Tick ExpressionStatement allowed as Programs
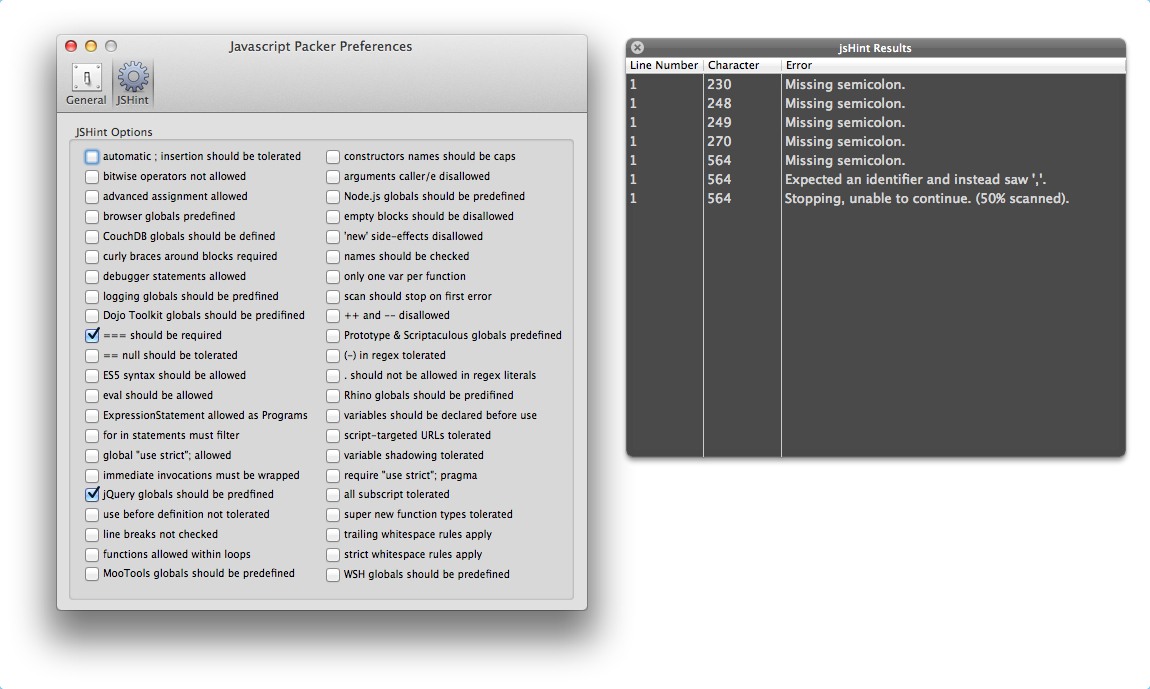 [92, 415]
